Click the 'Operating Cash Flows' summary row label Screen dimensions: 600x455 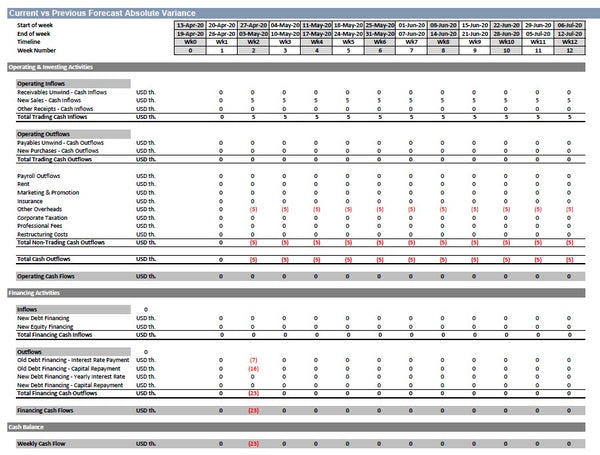click(46, 276)
